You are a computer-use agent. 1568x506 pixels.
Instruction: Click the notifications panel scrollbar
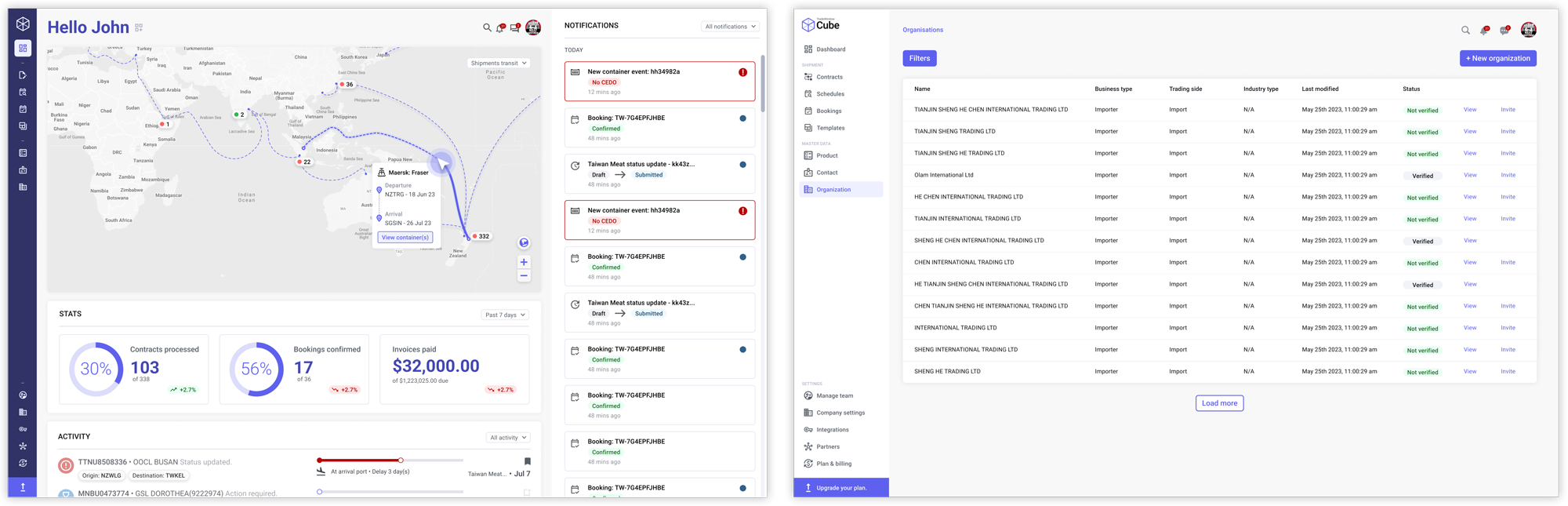point(761,78)
